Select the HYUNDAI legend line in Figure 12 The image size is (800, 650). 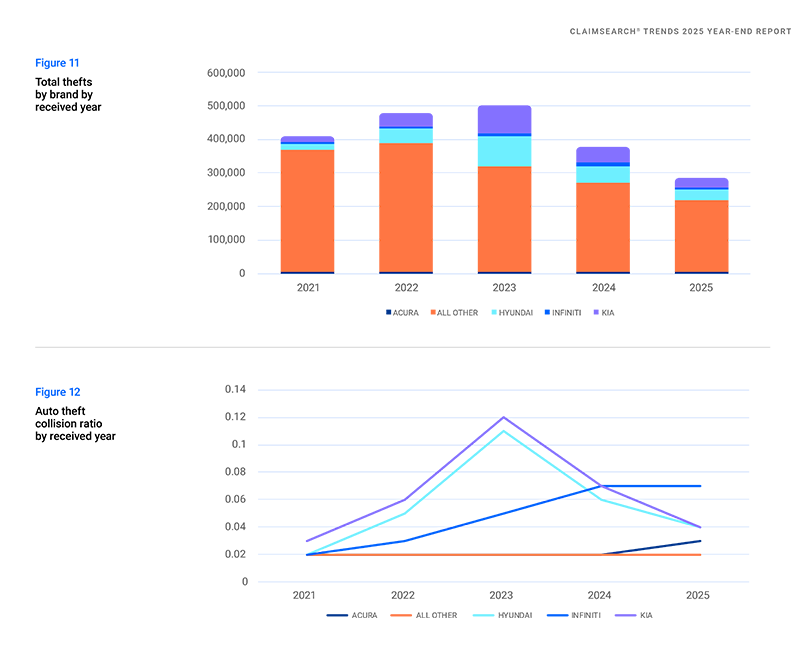click(x=484, y=615)
